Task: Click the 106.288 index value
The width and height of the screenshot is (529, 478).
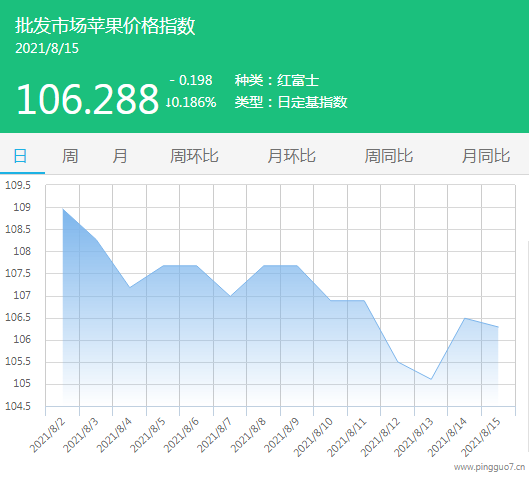Action: (x=87, y=99)
